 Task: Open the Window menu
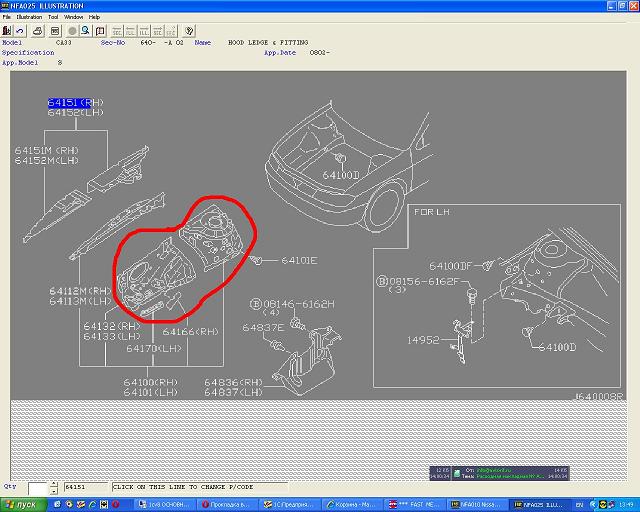click(x=73, y=17)
